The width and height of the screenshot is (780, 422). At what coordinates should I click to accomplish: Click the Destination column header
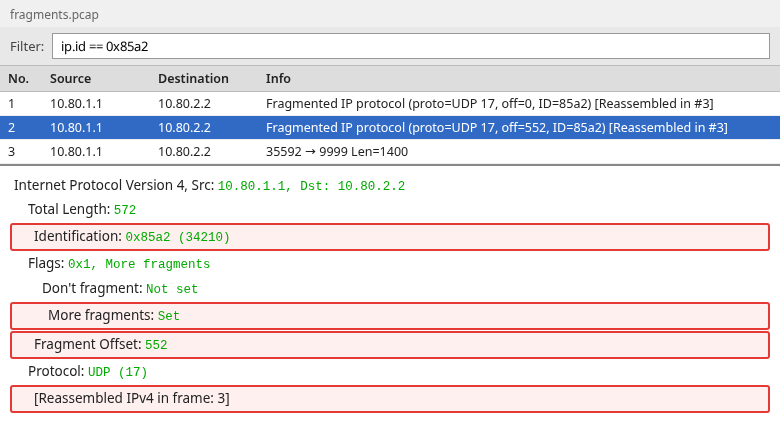[193, 79]
